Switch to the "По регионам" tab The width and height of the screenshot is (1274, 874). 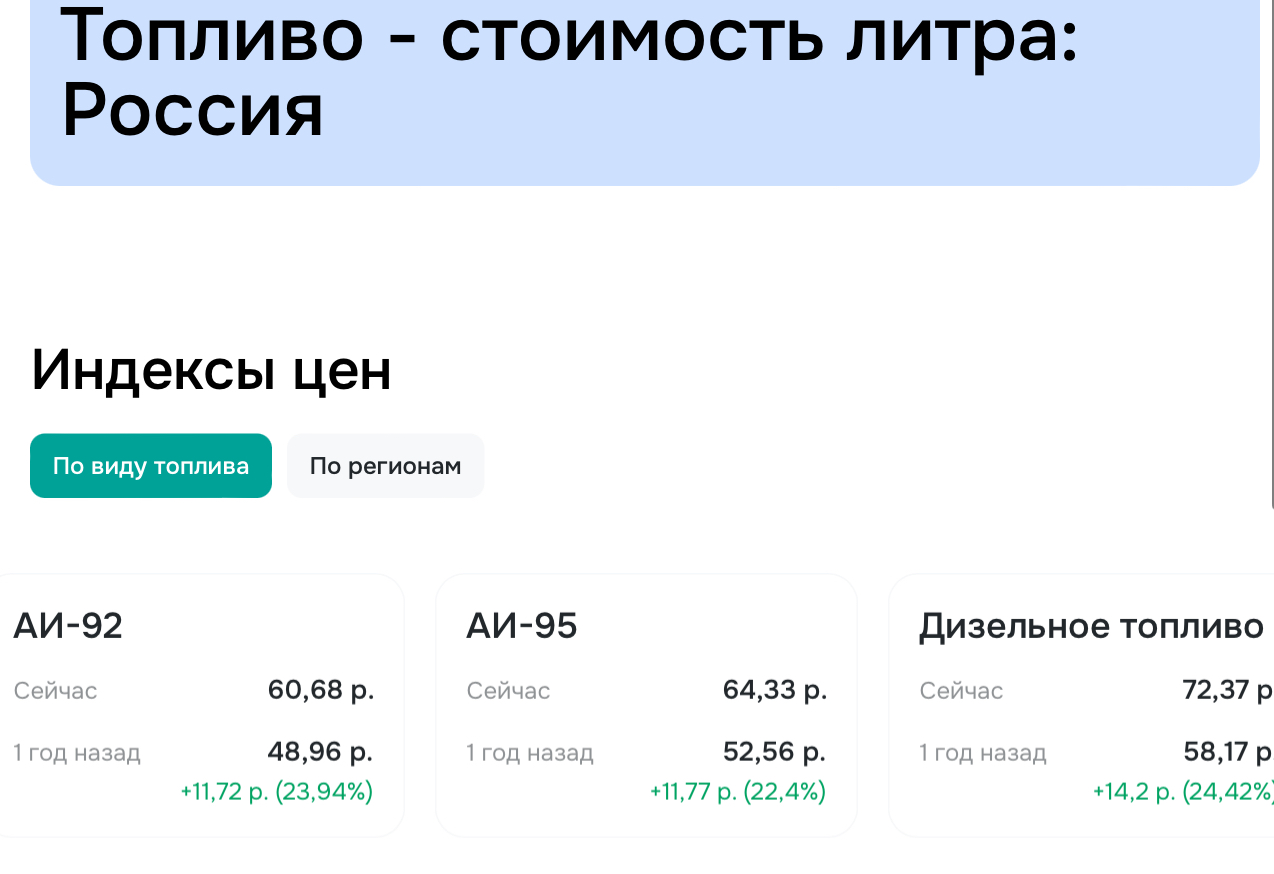click(385, 466)
